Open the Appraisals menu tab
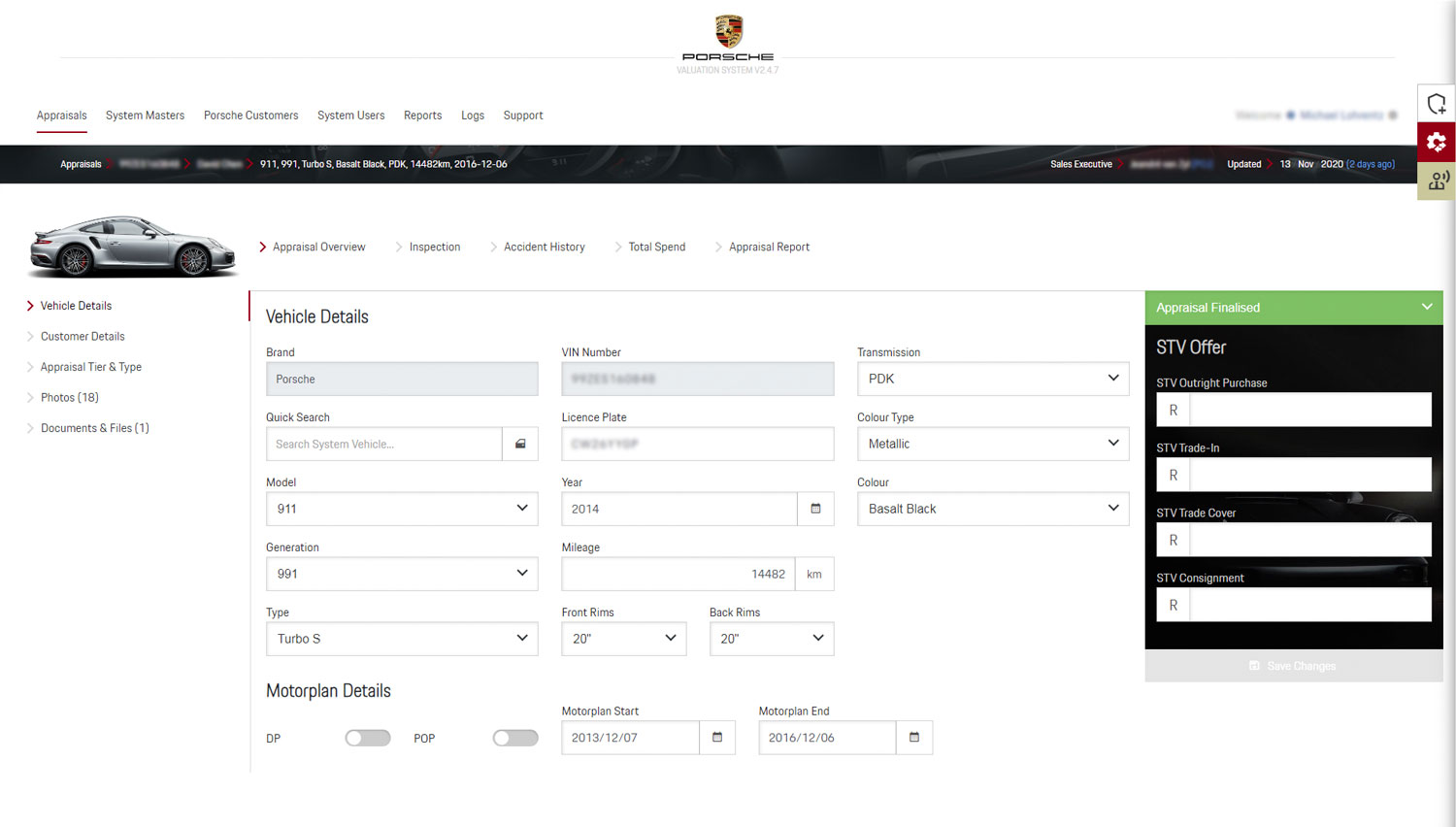The width and height of the screenshot is (1456, 827). click(62, 116)
